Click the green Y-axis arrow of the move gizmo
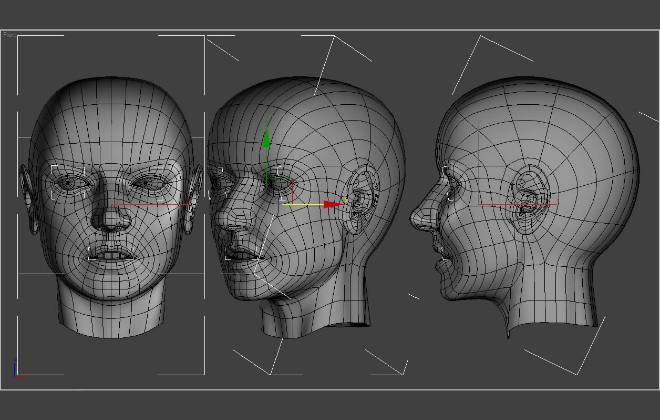The image size is (660, 420). point(266,140)
